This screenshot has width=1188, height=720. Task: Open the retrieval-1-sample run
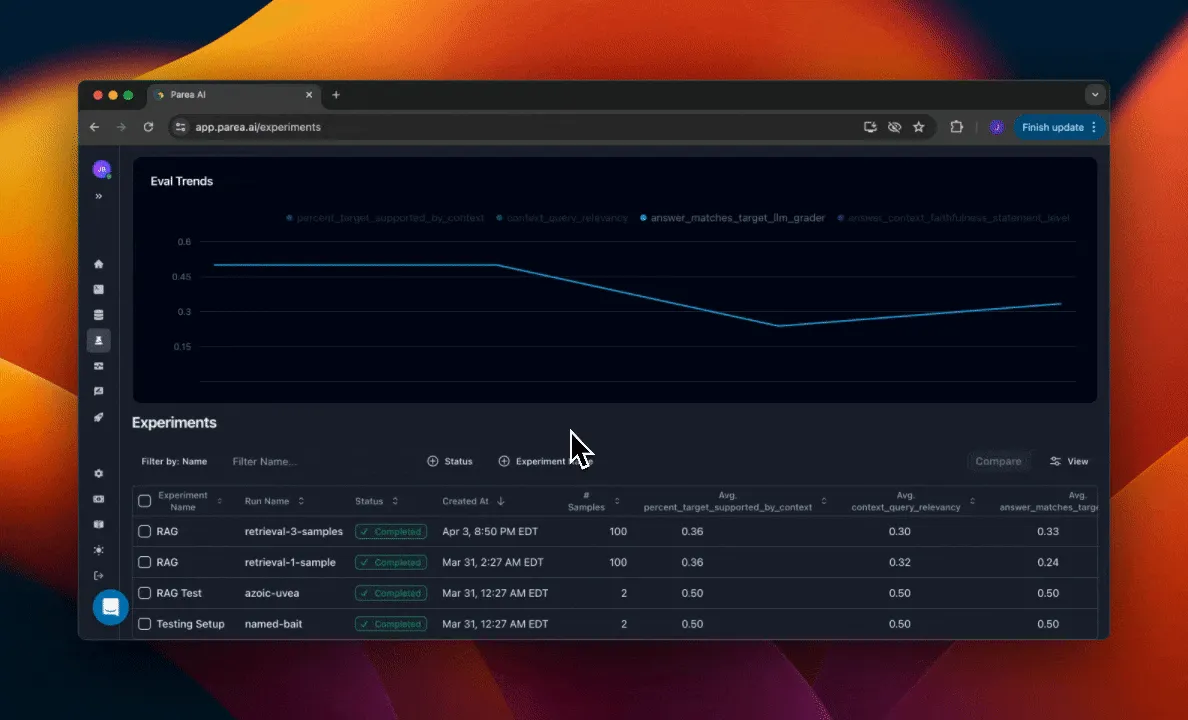click(289, 562)
